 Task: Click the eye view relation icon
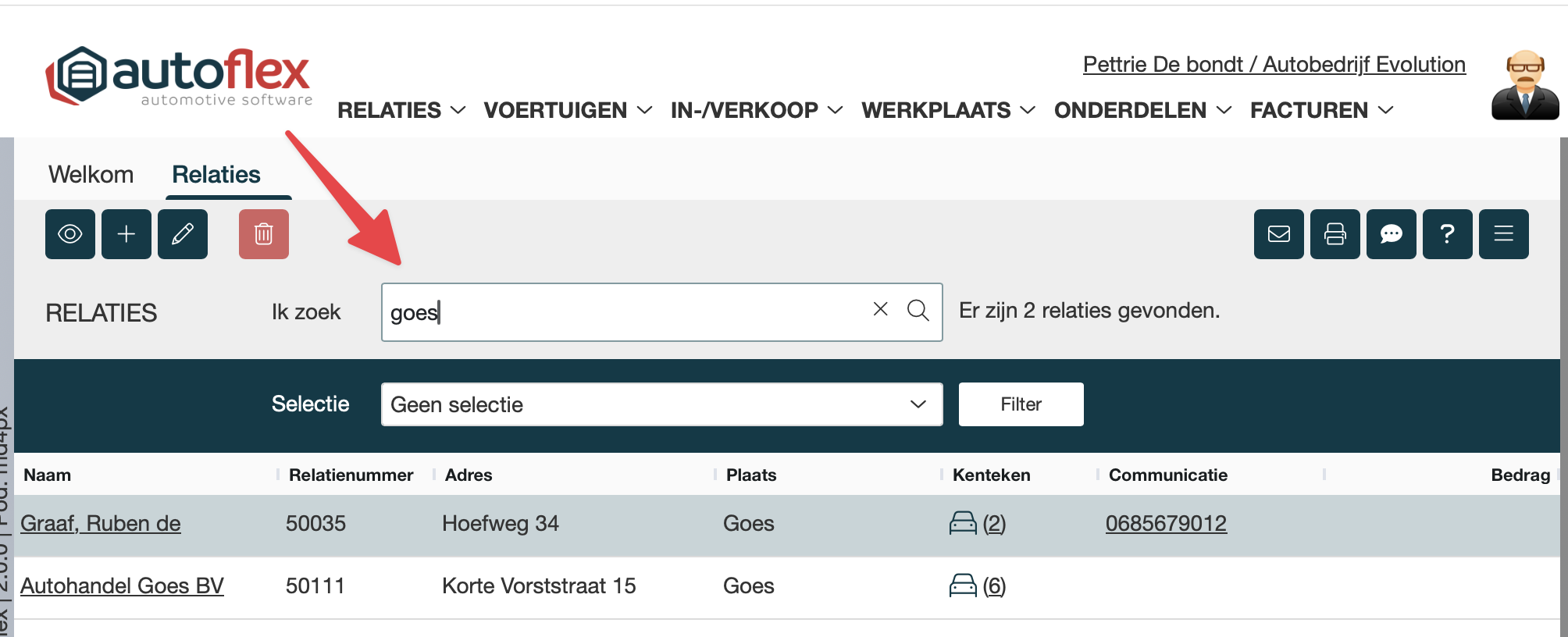[x=70, y=234]
